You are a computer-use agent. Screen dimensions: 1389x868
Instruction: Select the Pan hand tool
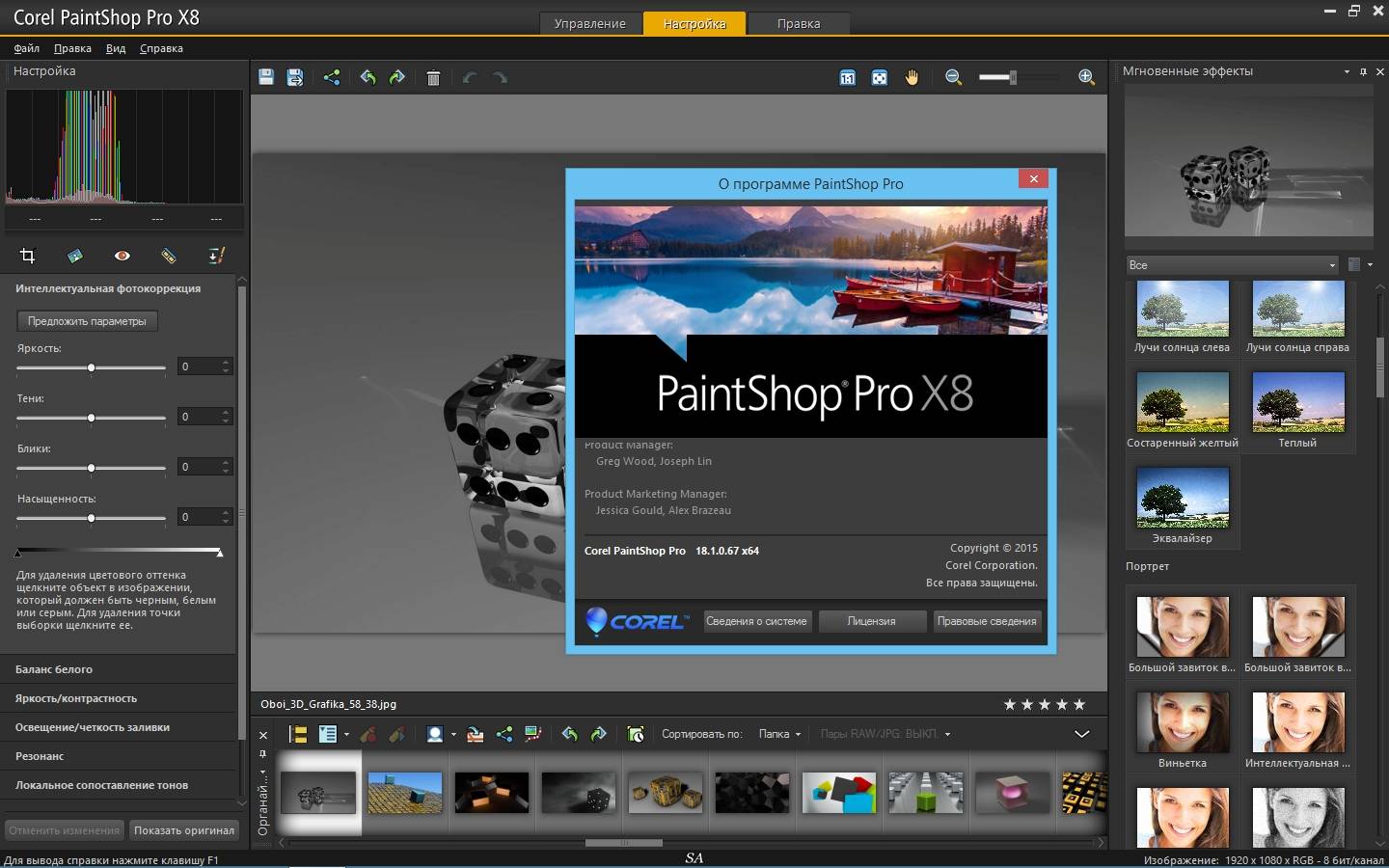point(912,77)
